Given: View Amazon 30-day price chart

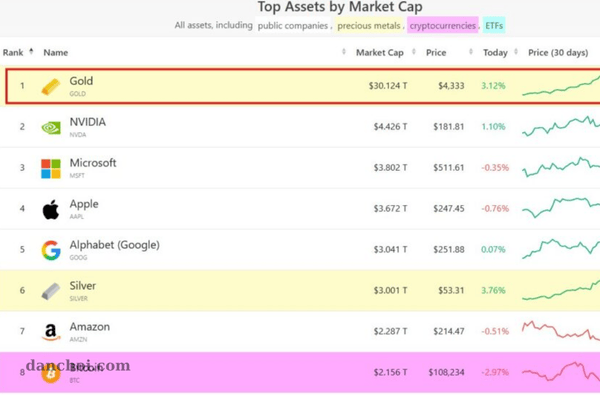Looking at the screenshot, I should [560, 331].
